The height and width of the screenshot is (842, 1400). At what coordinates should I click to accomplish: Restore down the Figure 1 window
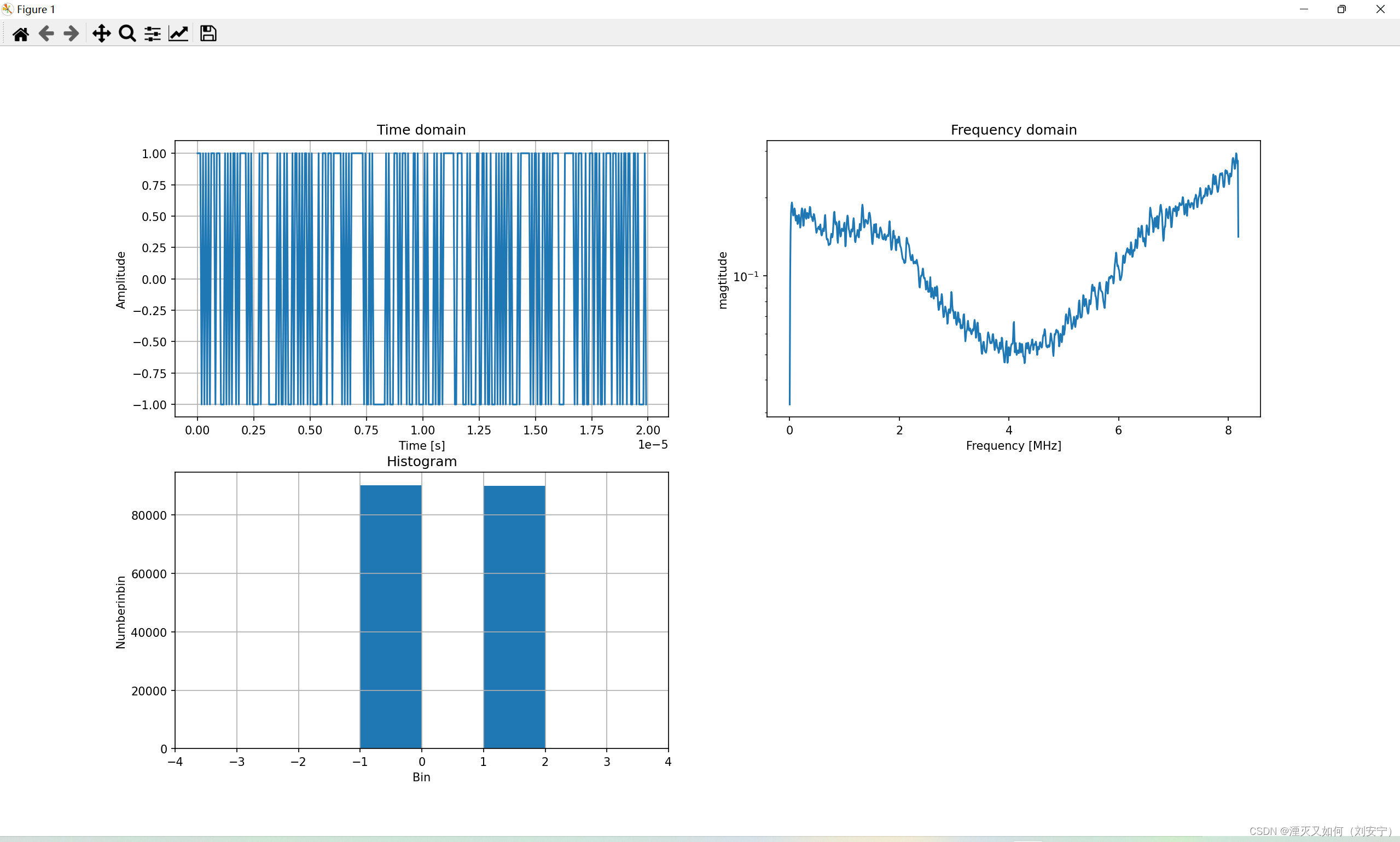coord(1341,9)
